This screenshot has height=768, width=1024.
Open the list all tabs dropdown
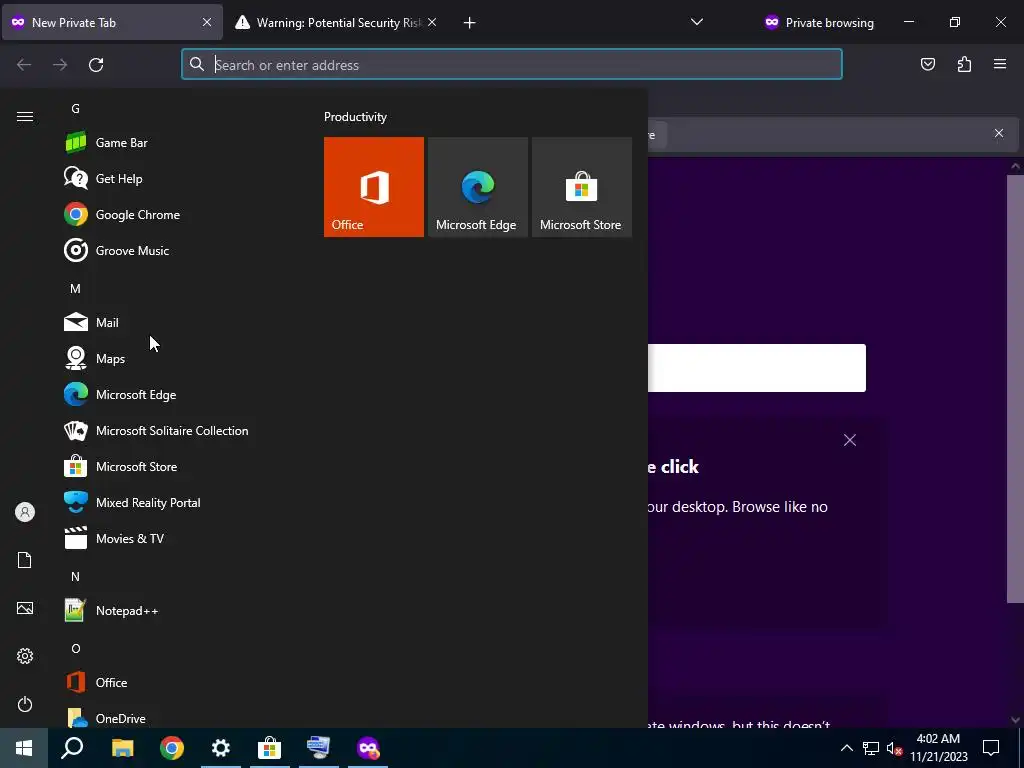pos(697,22)
